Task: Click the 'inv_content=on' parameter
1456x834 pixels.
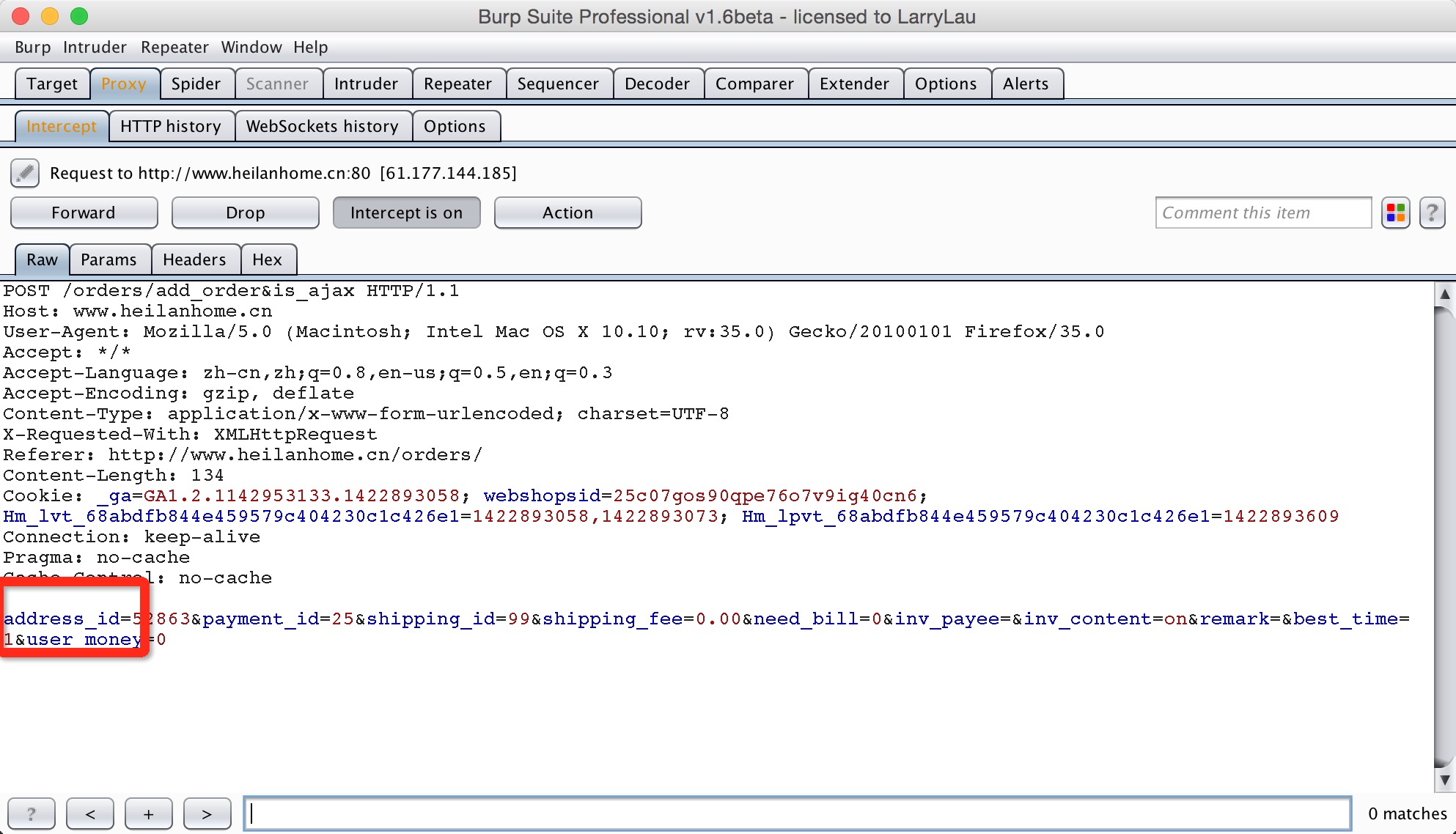Action: tap(1106, 619)
